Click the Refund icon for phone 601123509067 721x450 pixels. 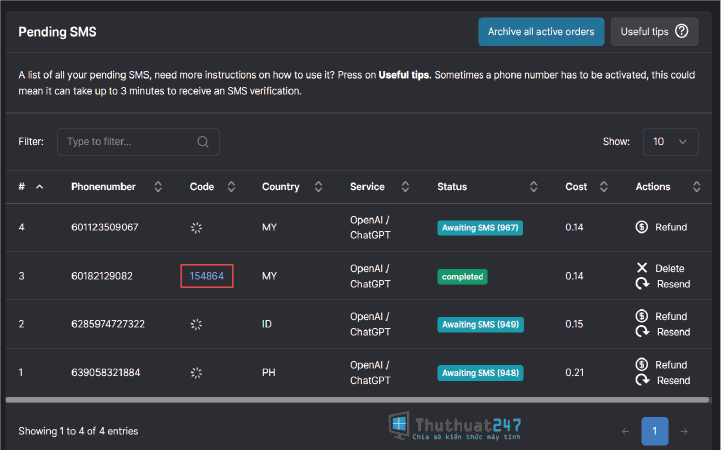tap(641, 227)
